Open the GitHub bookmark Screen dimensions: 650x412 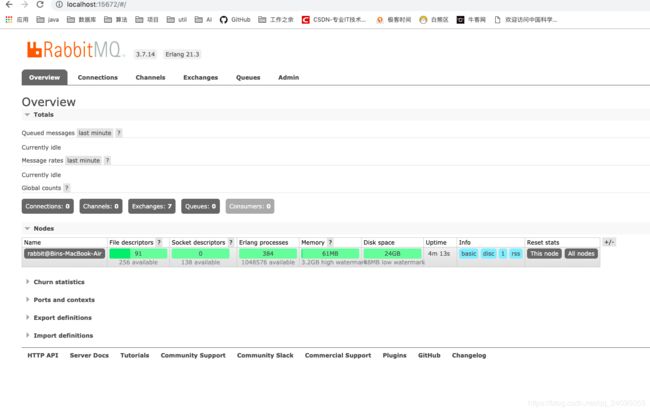point(235,19)
